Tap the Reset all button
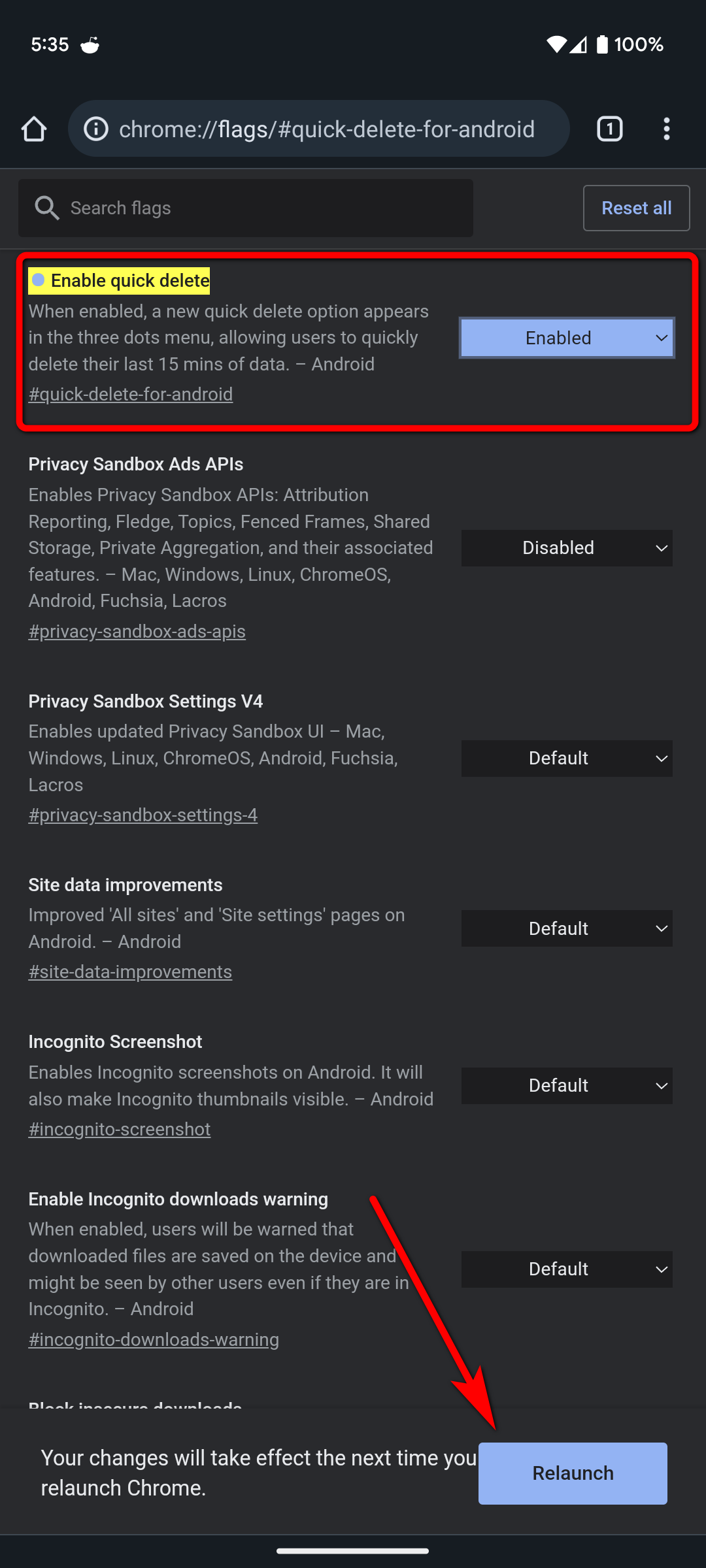Image resolution: width=706 pixels, height=1568 pixels. [636, 208]
